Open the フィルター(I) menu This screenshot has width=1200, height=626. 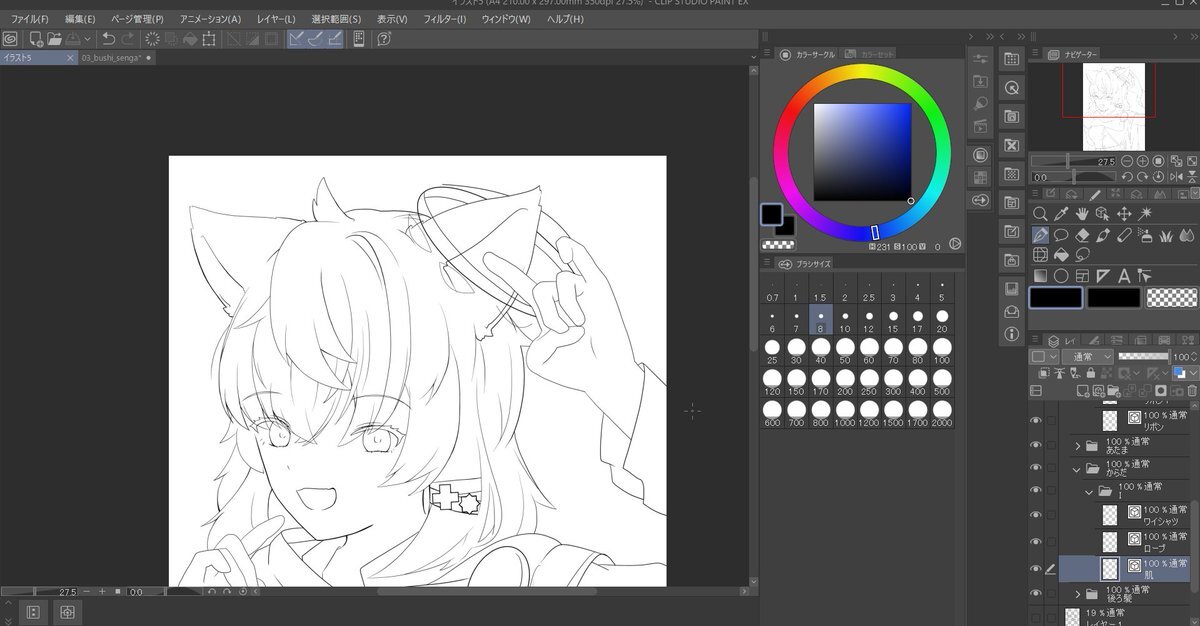(x=445, y=19)
